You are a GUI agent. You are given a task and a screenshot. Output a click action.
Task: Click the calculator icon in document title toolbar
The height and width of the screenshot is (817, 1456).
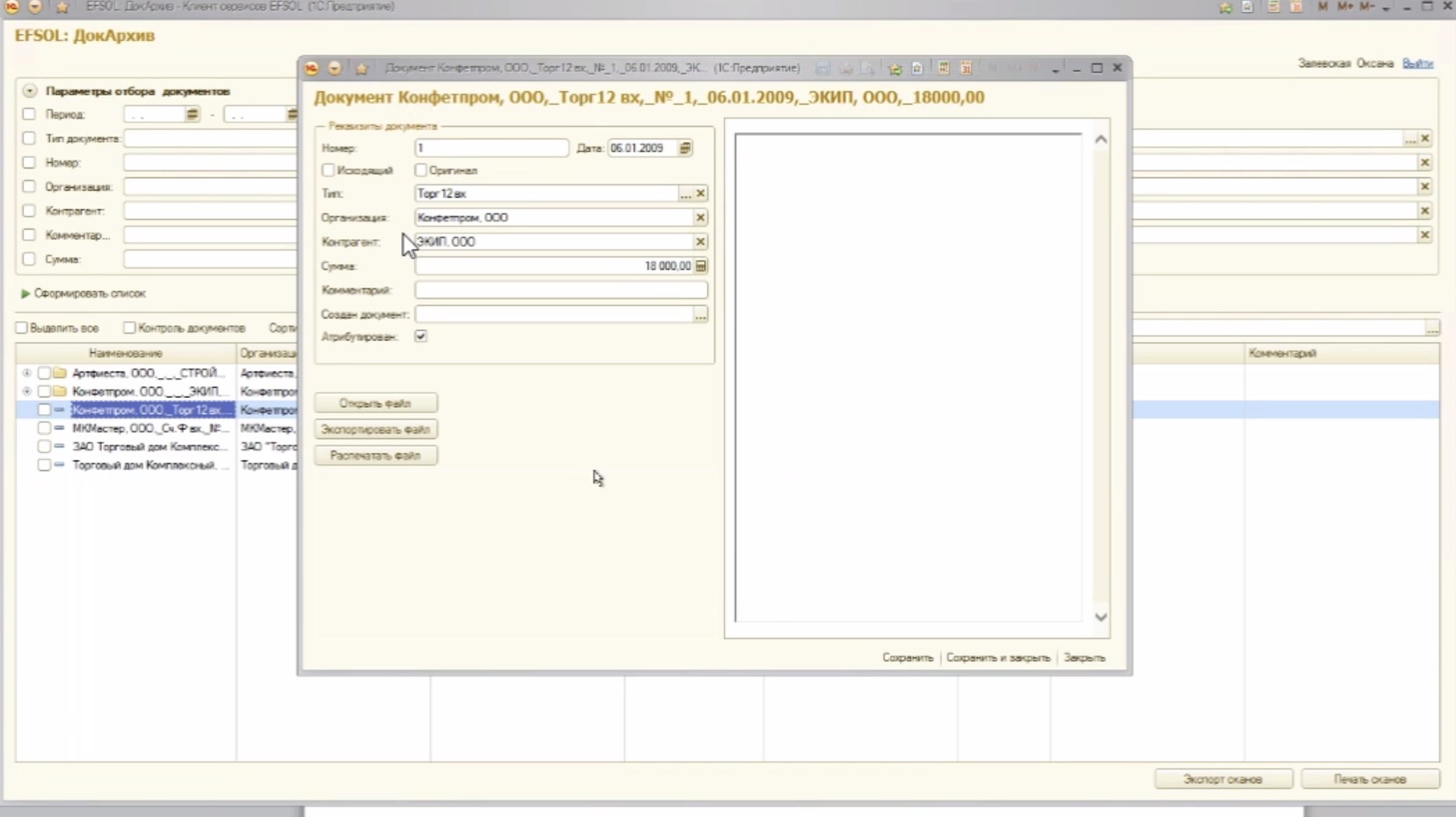[944, 68]
